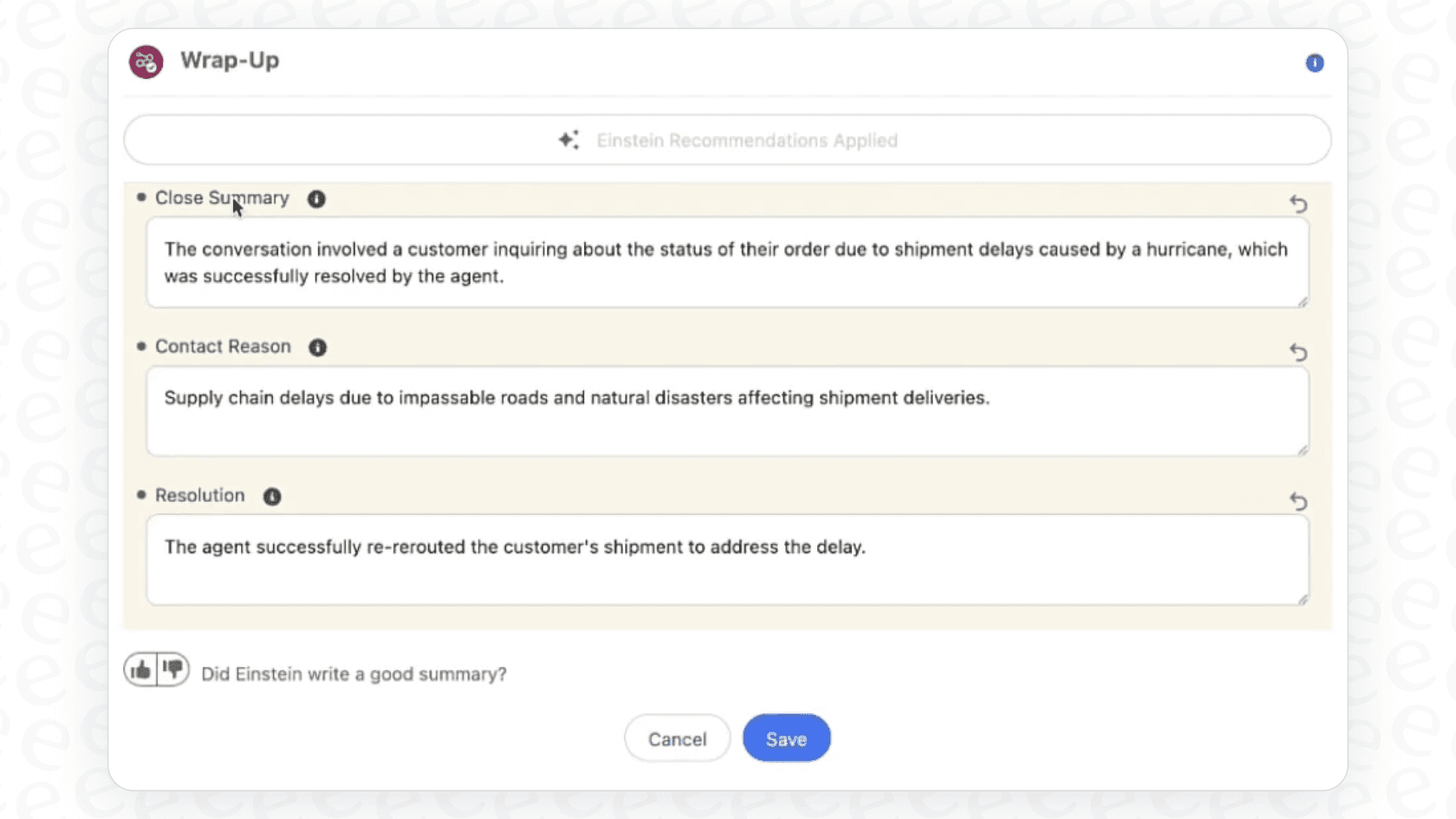This screenshot has height=819, width=1456.
Task: View info tooltip beside Contact Reason label
Action: pyautogui.click(x=317, y=348)
